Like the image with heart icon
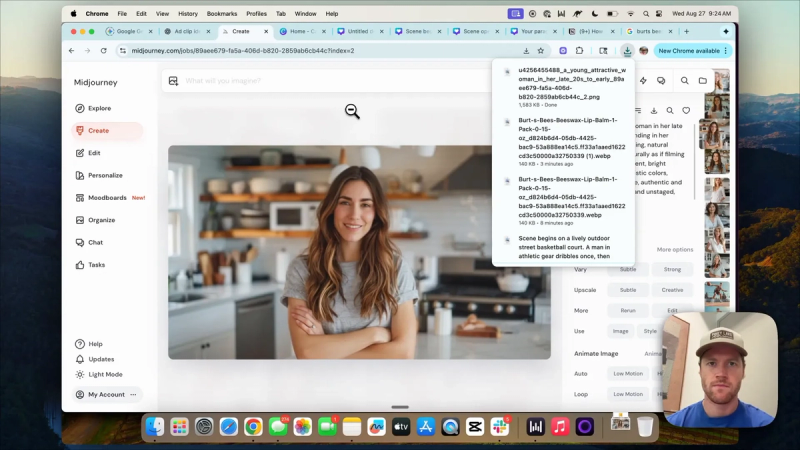The height and width of the screenshot is (450, 800). click(x=686, y=110)
